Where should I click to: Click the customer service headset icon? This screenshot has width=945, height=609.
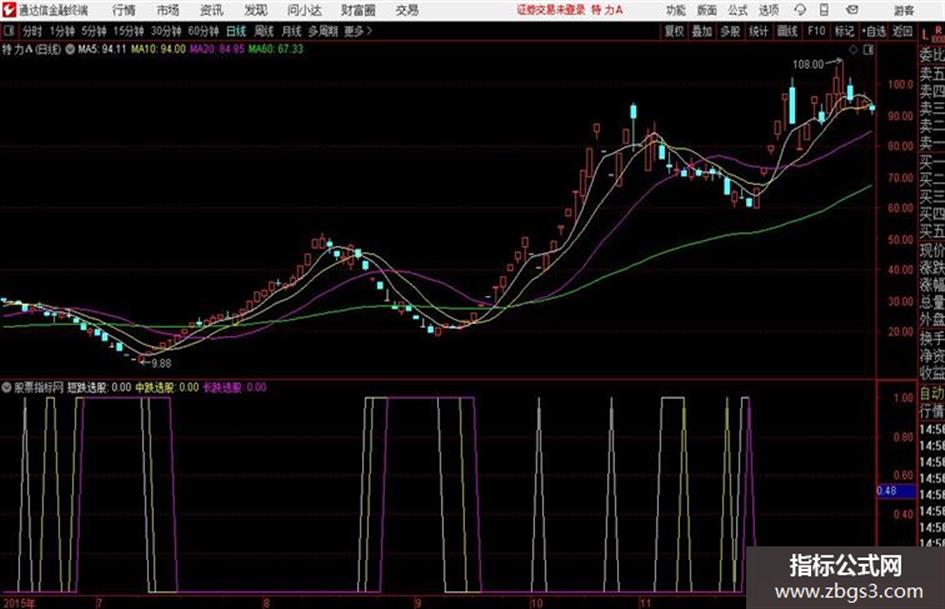800,10
